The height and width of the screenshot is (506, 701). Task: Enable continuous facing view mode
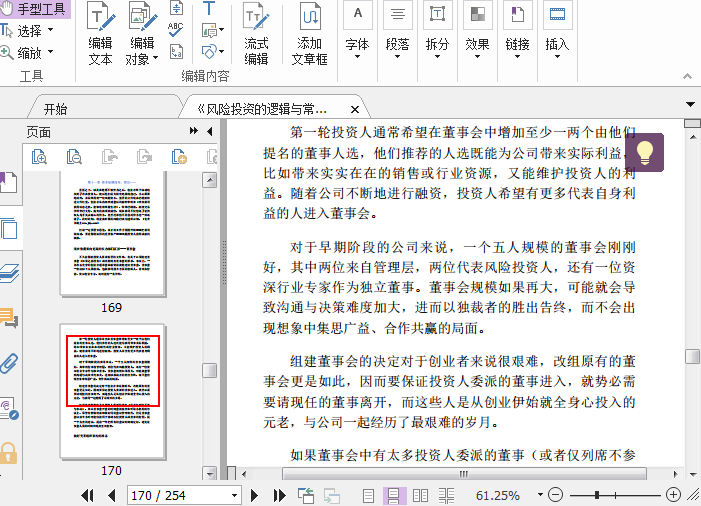[x=446, y=496]
